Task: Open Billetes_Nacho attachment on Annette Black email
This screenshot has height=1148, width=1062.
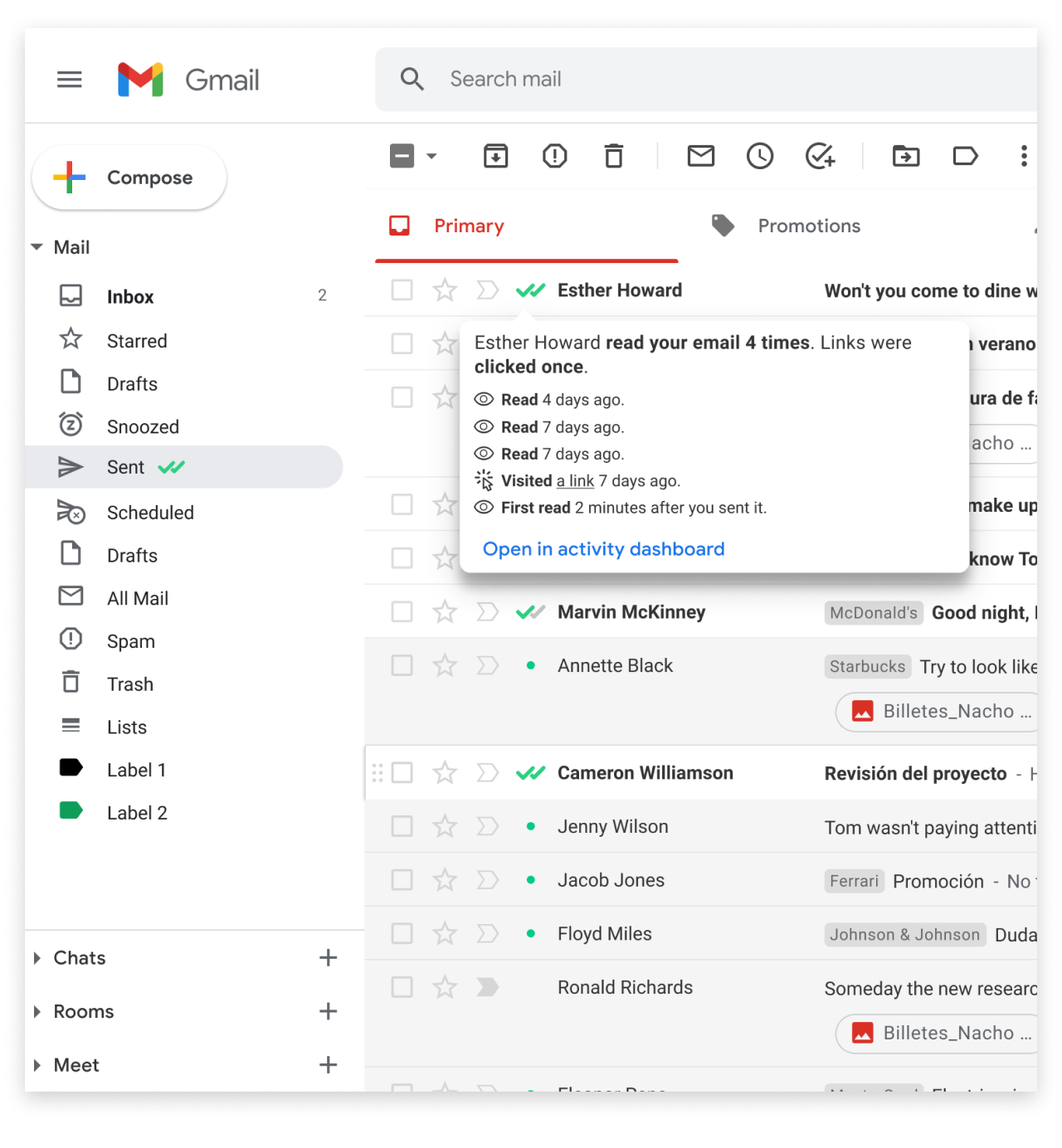Action: [x=936, y=712]
